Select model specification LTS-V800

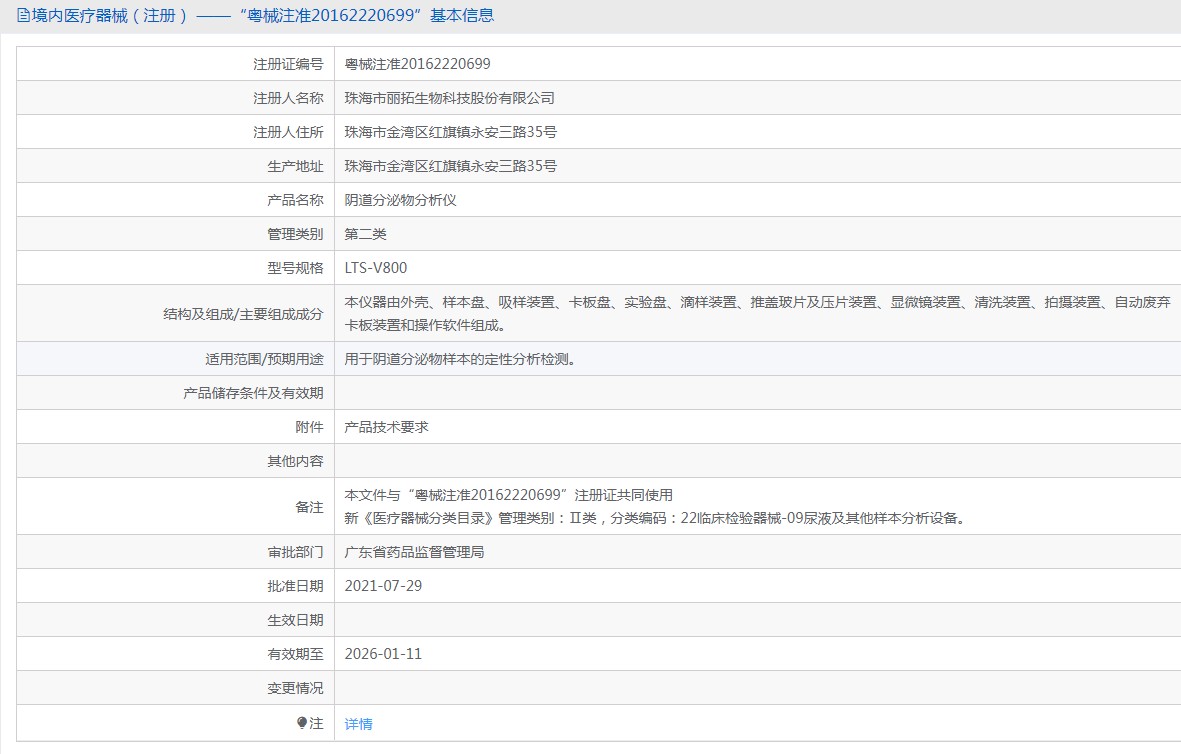pos(375,268)
